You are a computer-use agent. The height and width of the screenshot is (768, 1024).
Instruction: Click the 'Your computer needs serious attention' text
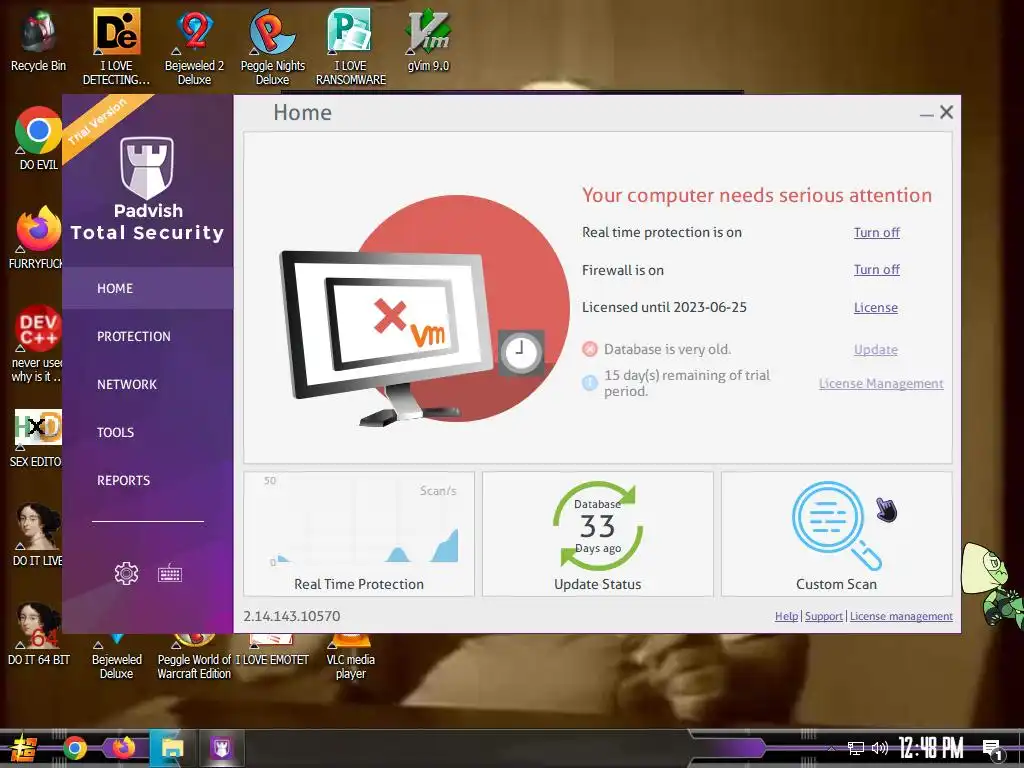coord(757,195)
